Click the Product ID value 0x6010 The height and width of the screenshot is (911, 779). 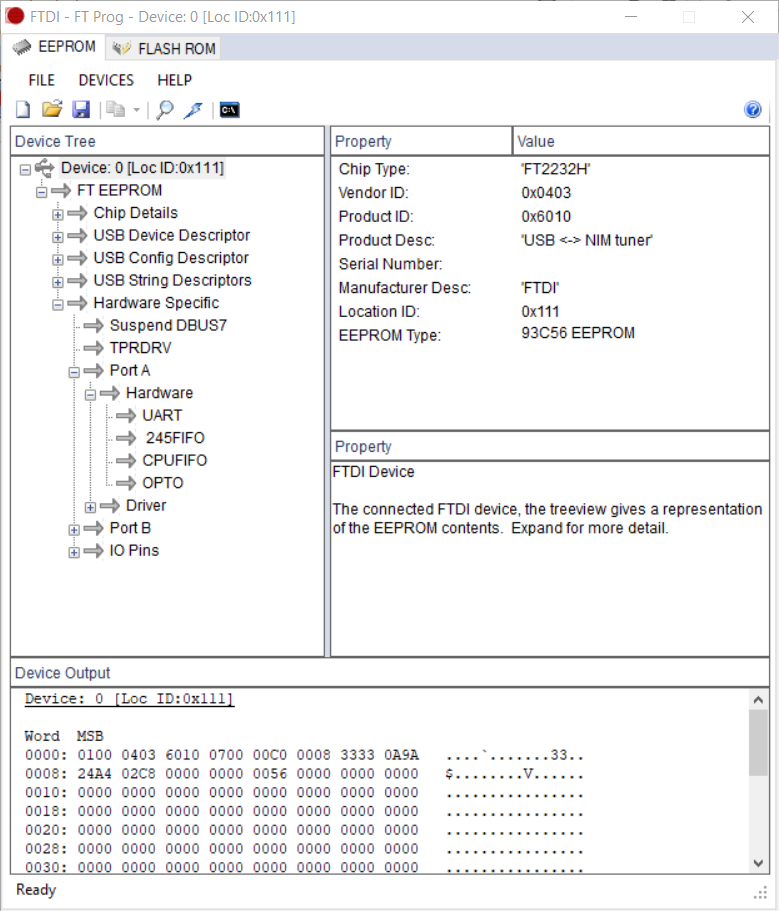click(546, 217)
